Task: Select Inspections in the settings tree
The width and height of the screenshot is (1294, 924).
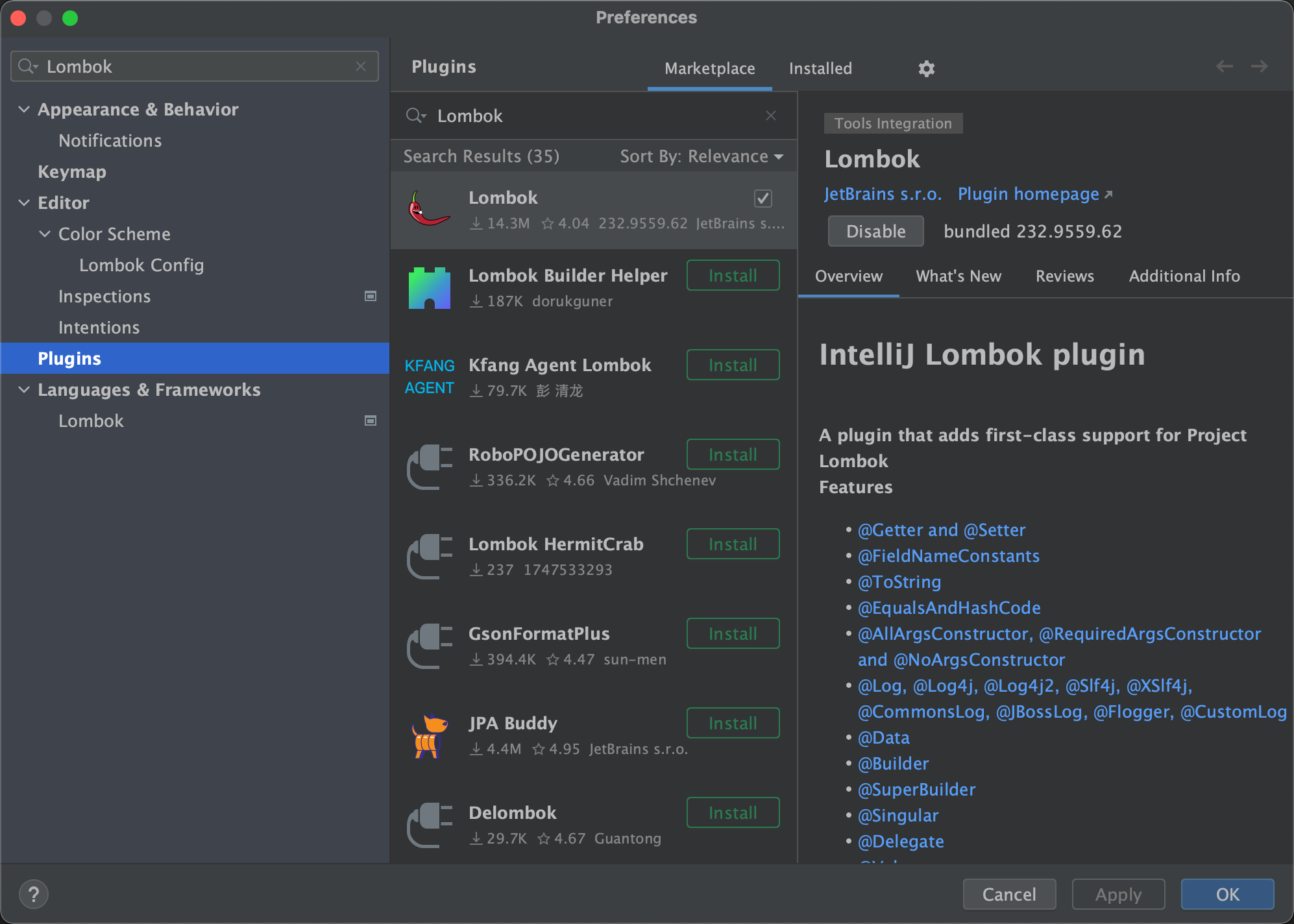Action: pyautogui.click(x=104, y=297)
